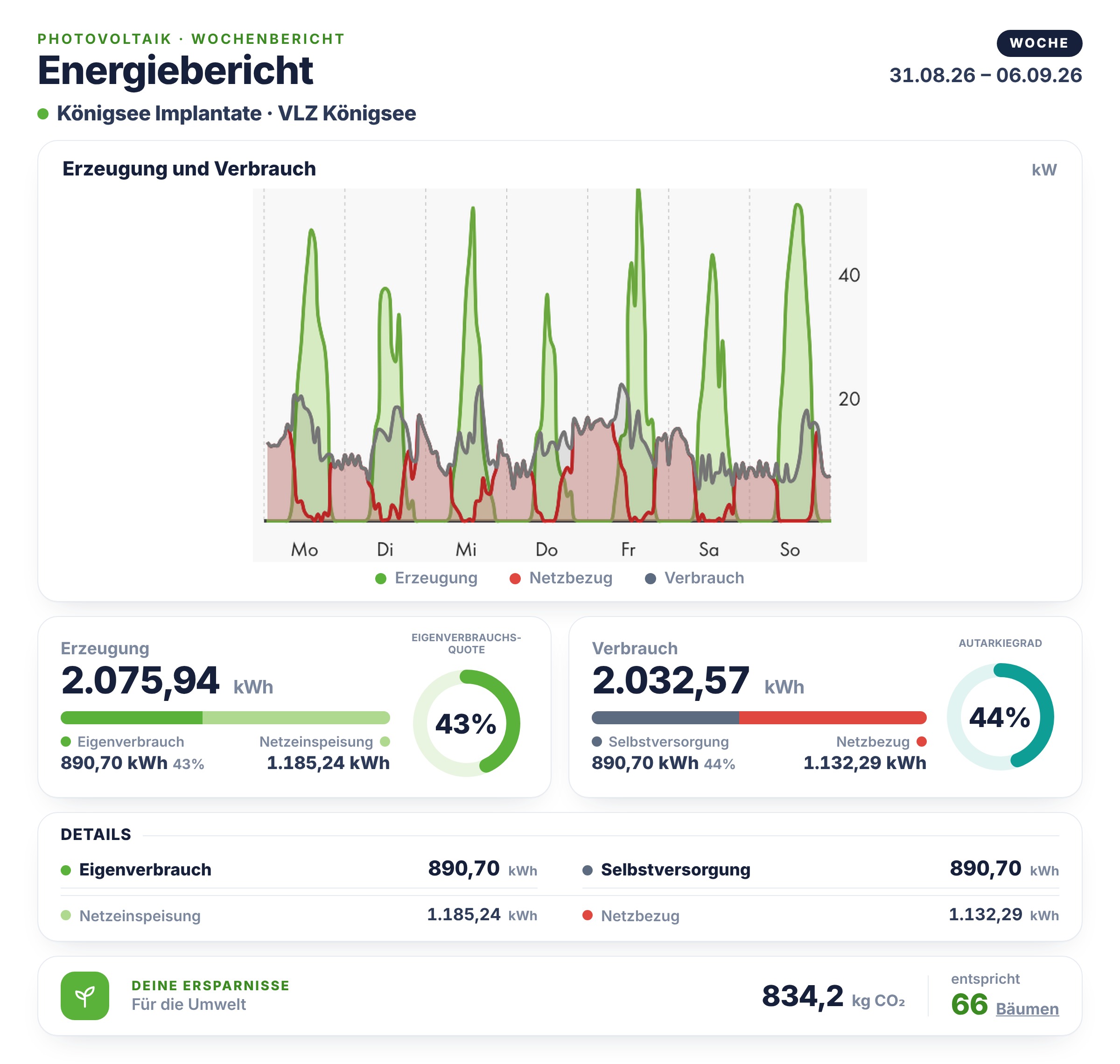The height and width of the screenshot is (1064, 1120).
Task: Click the 43% Eigenverbrauchsquote donut chart
Action: [x=466, y=724]
